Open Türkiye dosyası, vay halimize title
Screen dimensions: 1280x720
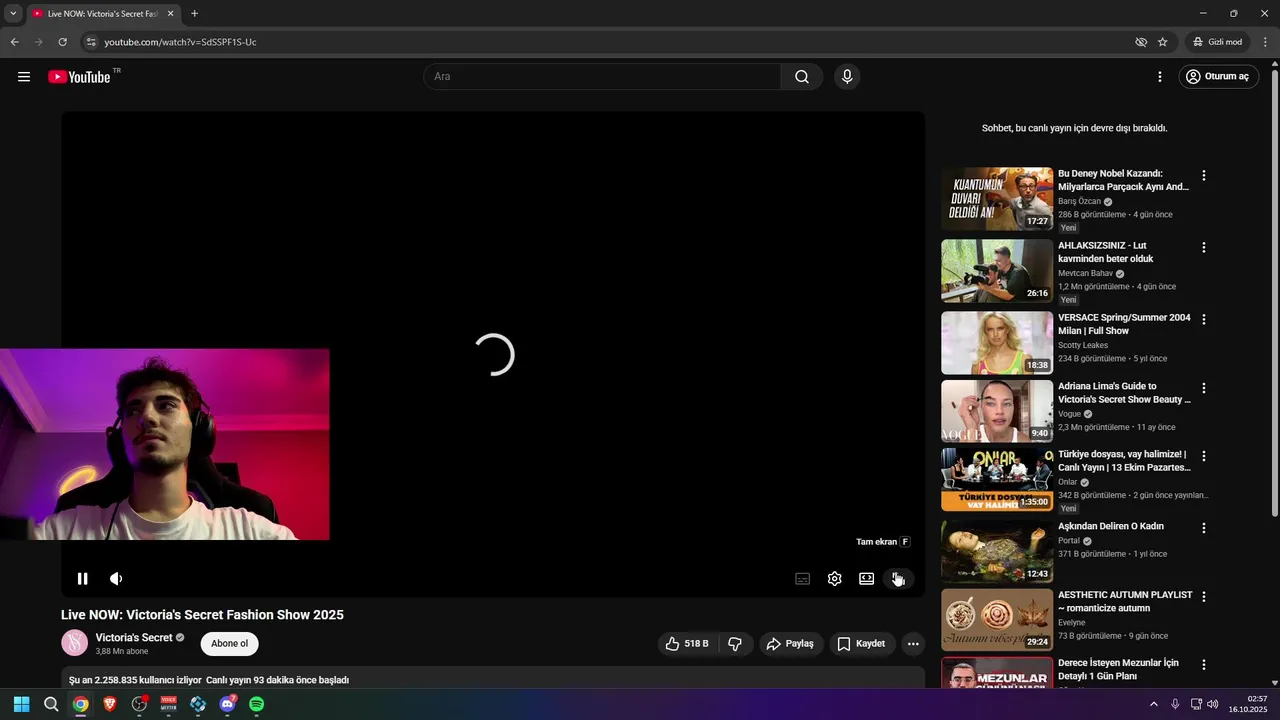(1125, 461)
